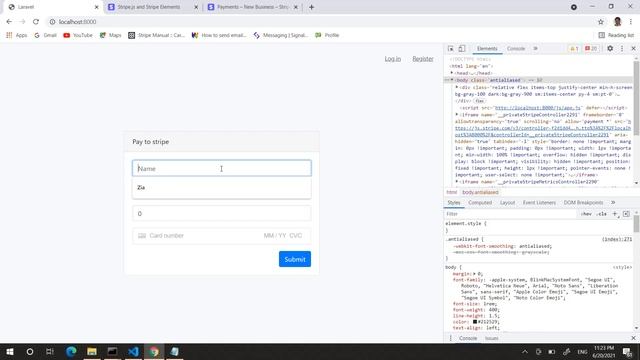The height and width of the screenshot is (360, 640).
Task: Open DevTools three-dot customize menu
Action: point(622,48)
